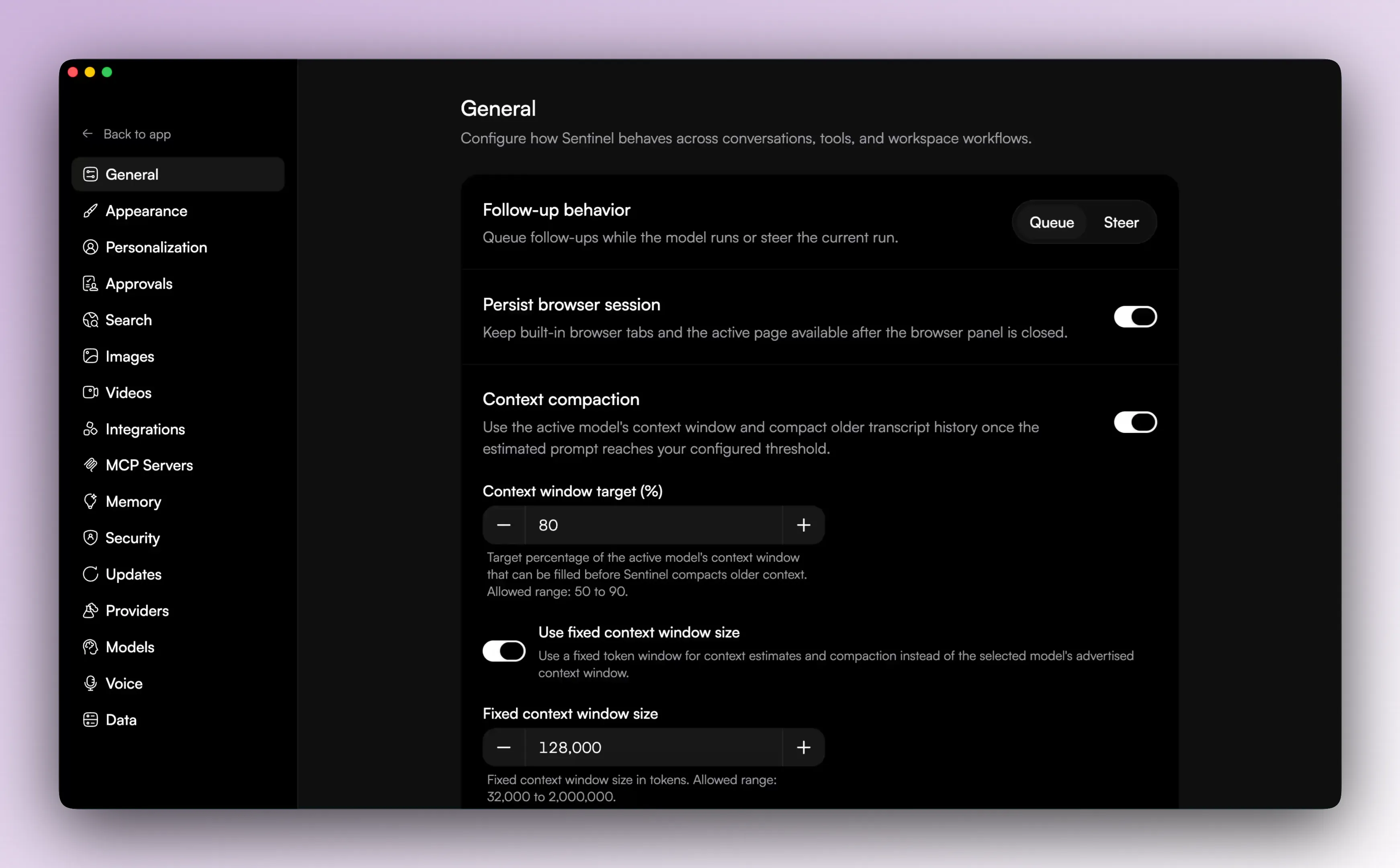Image resolution: width=1400 pixels, height=868 pixels.
Task: Click Back to app
Action: [x=137, y=134]
